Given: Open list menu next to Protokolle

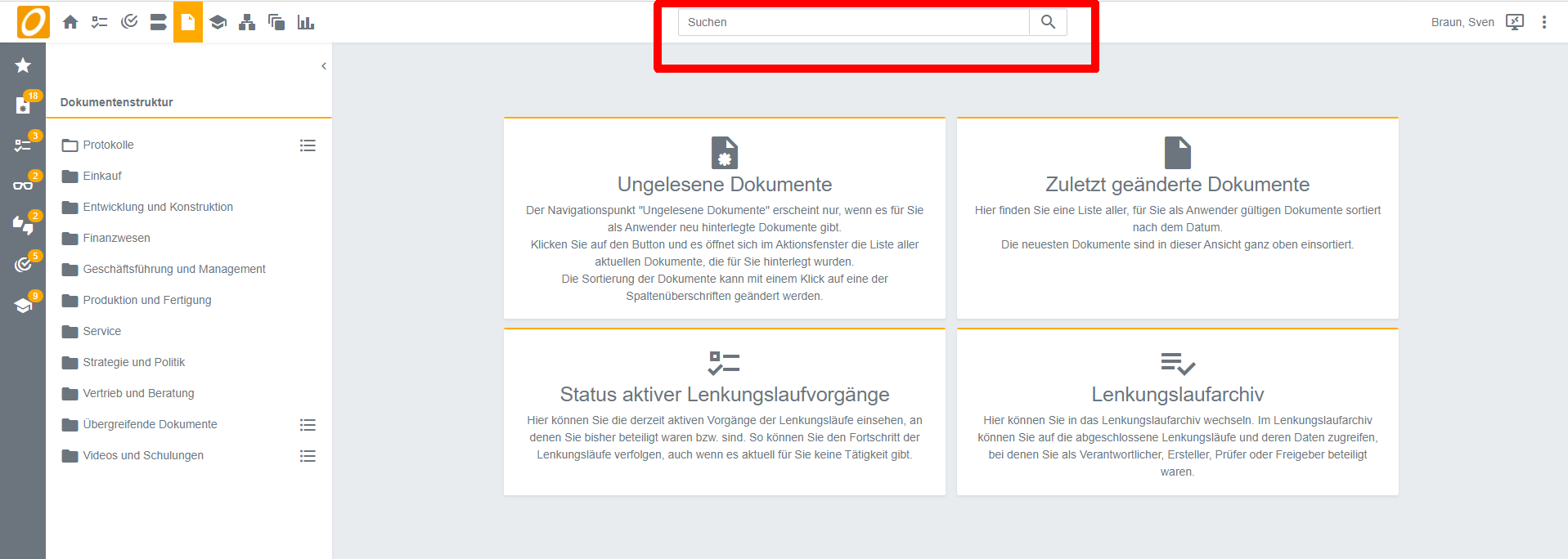Looking at the screenshot, I should click(308, 145).
